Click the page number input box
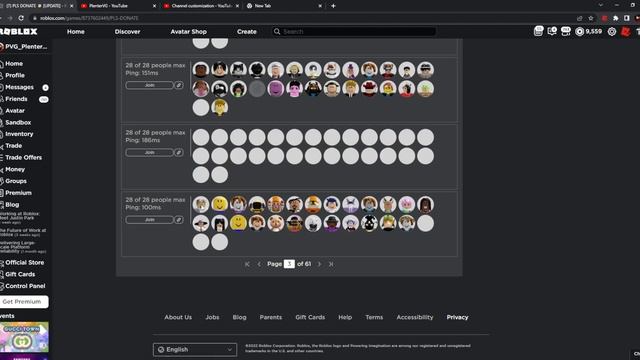The height and width of the screenshot is (360, 640). [x=289, y=264]
